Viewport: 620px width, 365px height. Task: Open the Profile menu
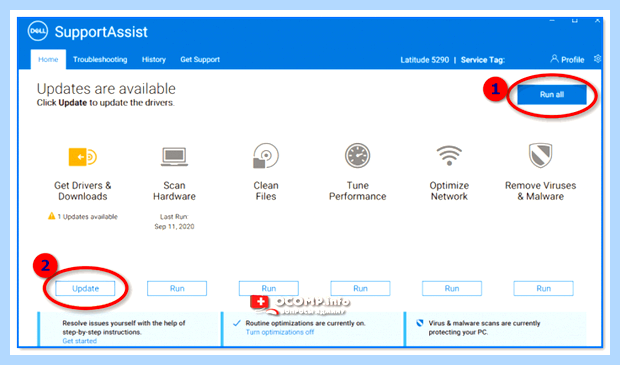click(567, 59)
